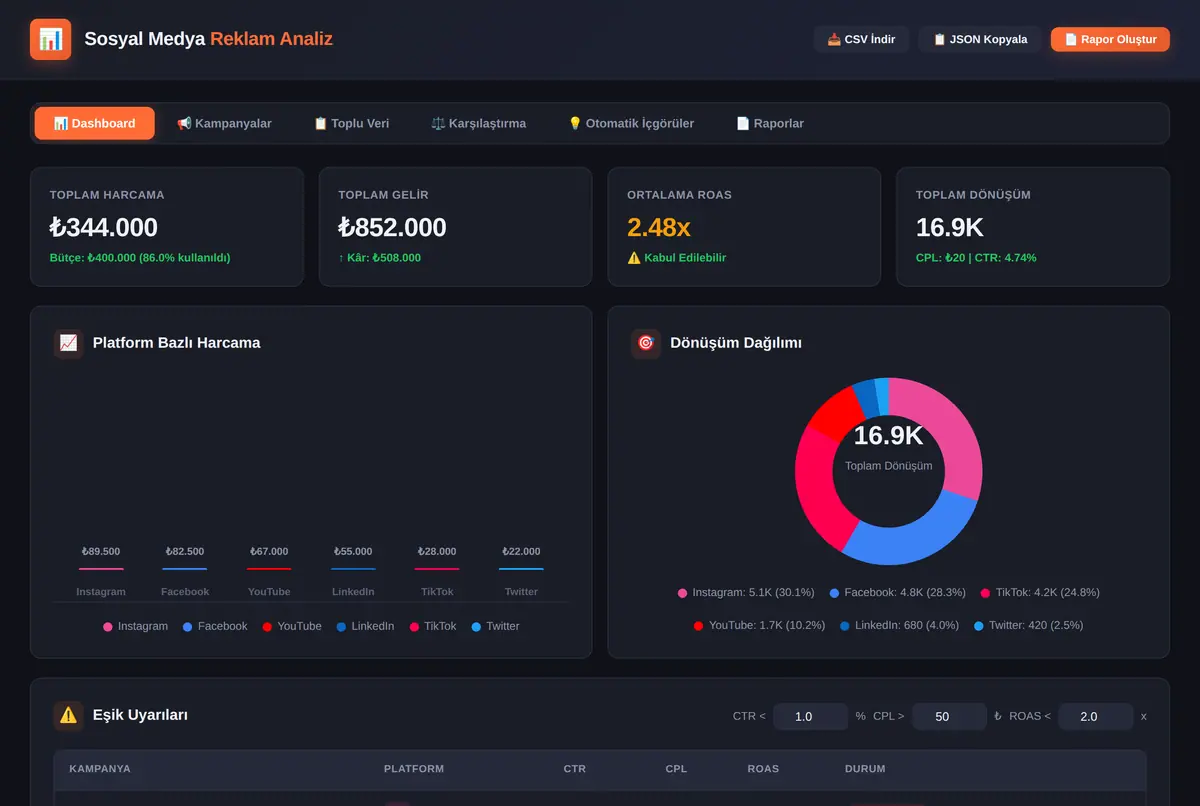Open the Otomatik İçgörüler tab
Viewport: 1200px width, 806px height.
[631, 123]
